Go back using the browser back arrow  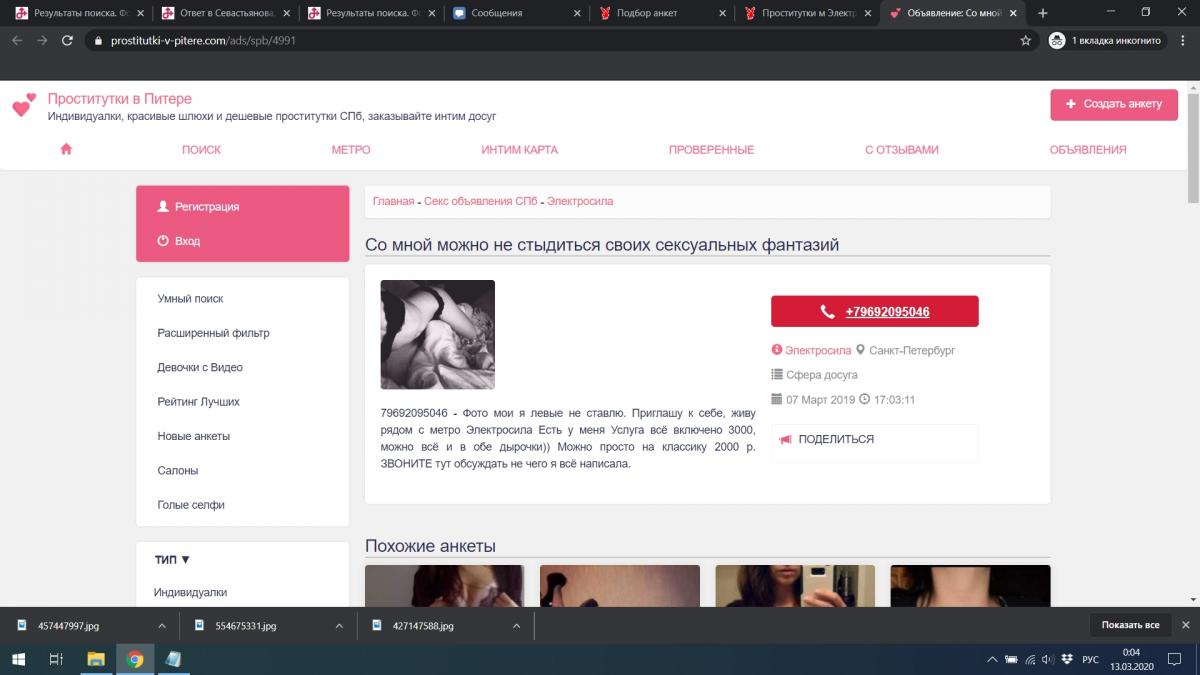[17, 41]
